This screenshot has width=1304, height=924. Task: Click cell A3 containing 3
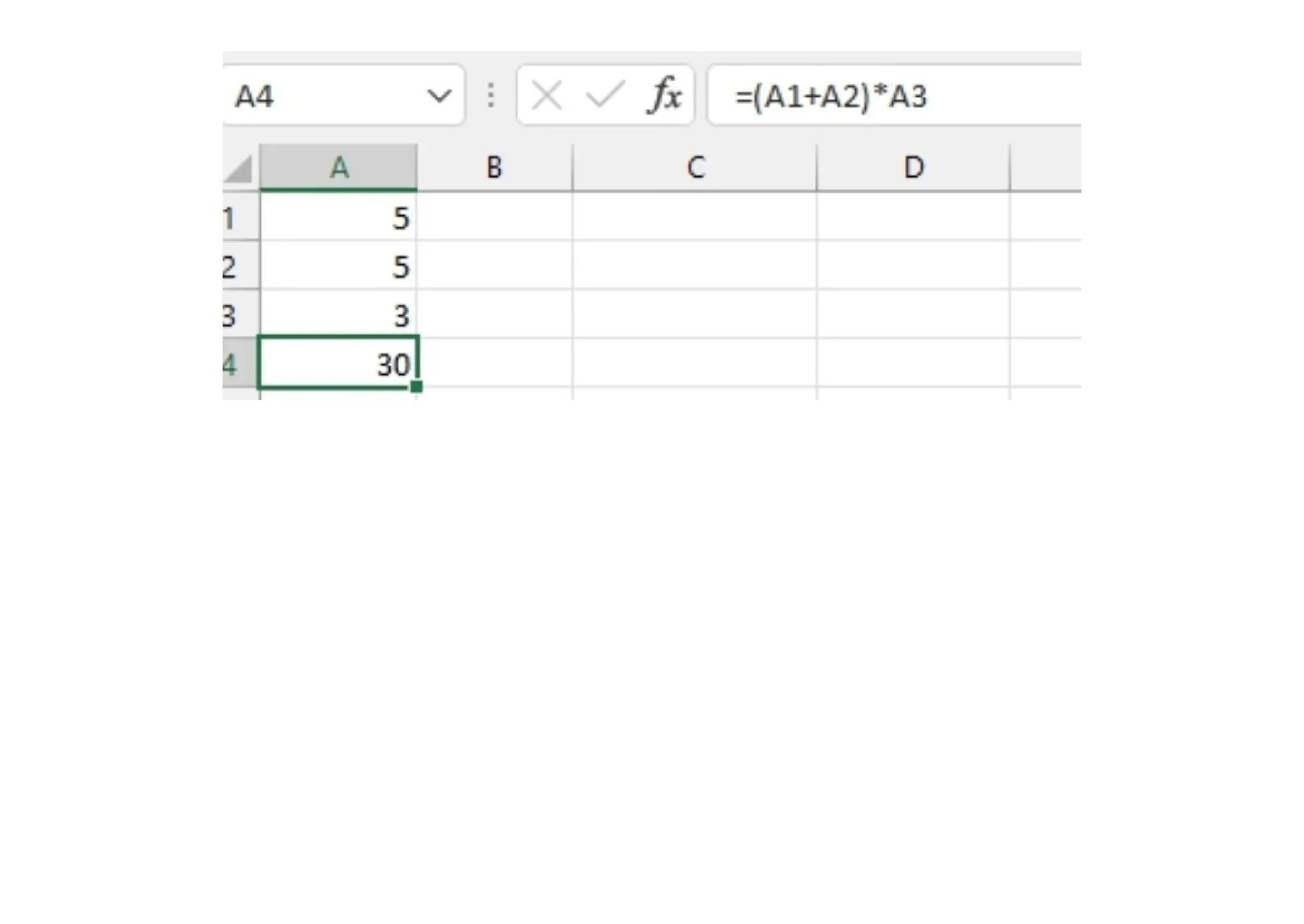(x=339, y=314)
